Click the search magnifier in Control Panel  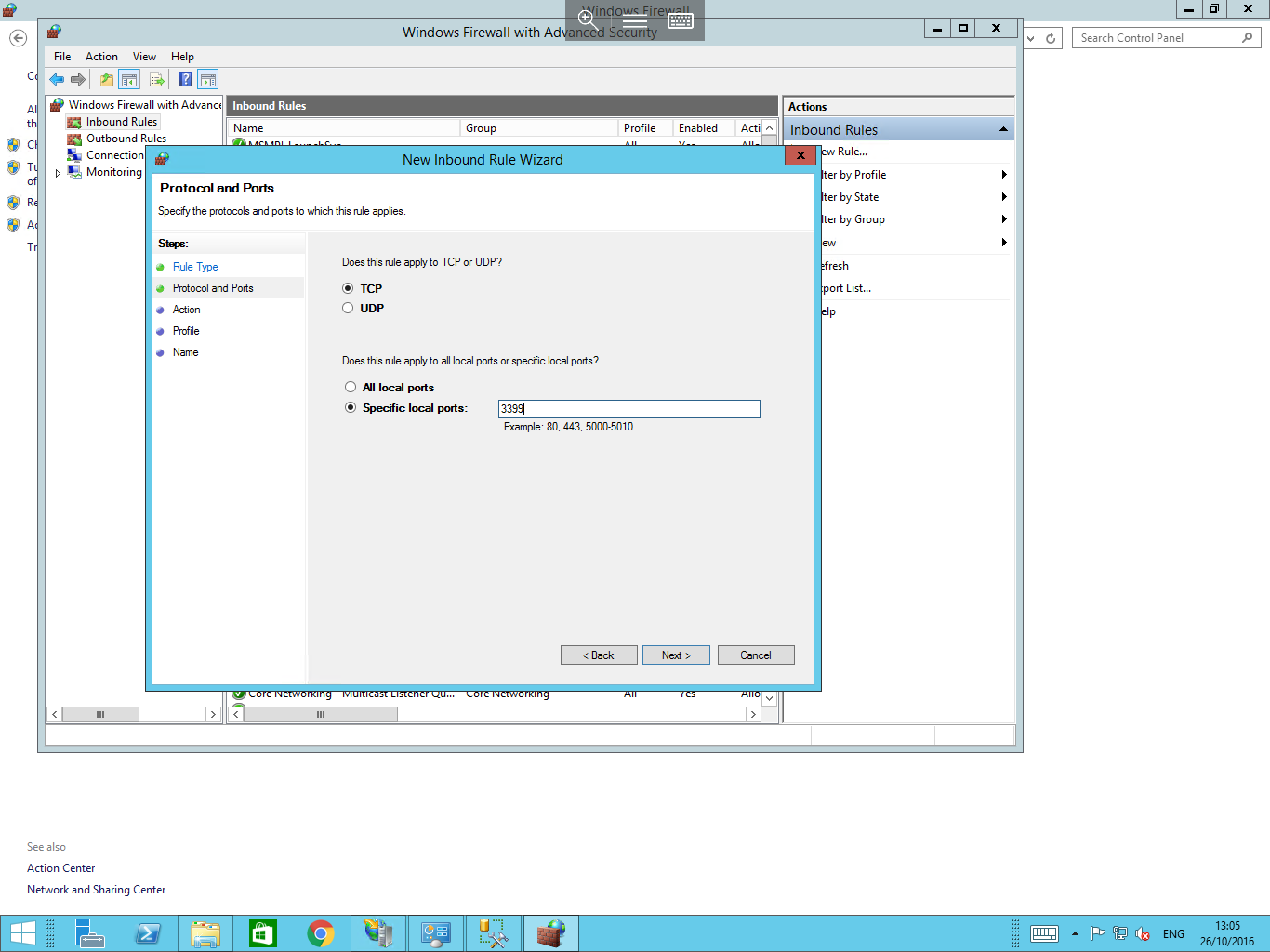[1246, 38]
